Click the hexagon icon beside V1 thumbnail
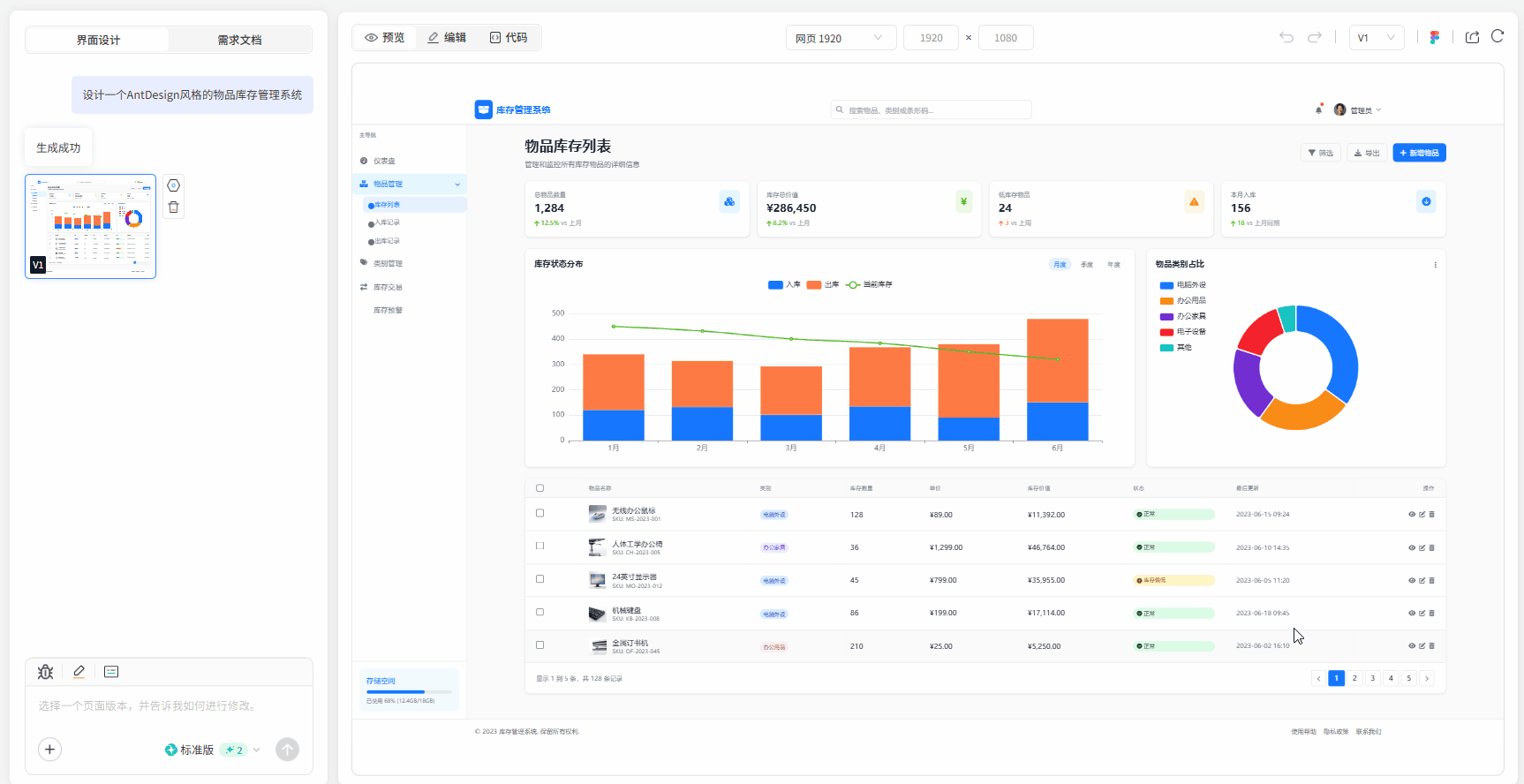 [x=174, y=185]
